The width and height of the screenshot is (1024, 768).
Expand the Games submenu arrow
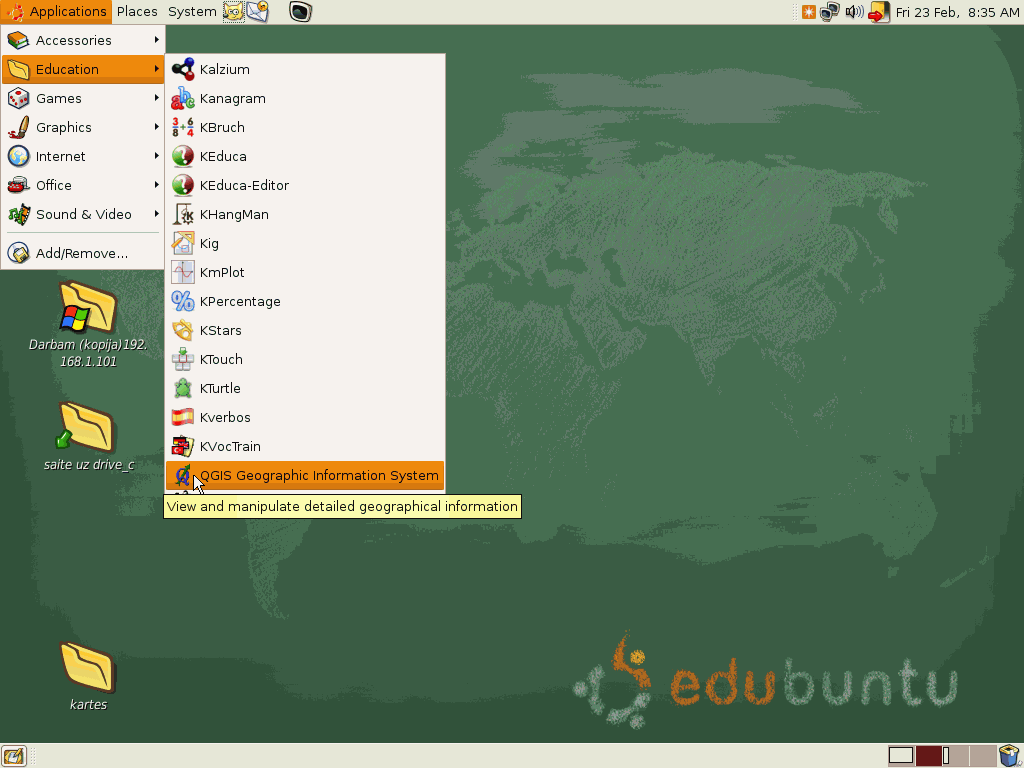coord(157,98)
